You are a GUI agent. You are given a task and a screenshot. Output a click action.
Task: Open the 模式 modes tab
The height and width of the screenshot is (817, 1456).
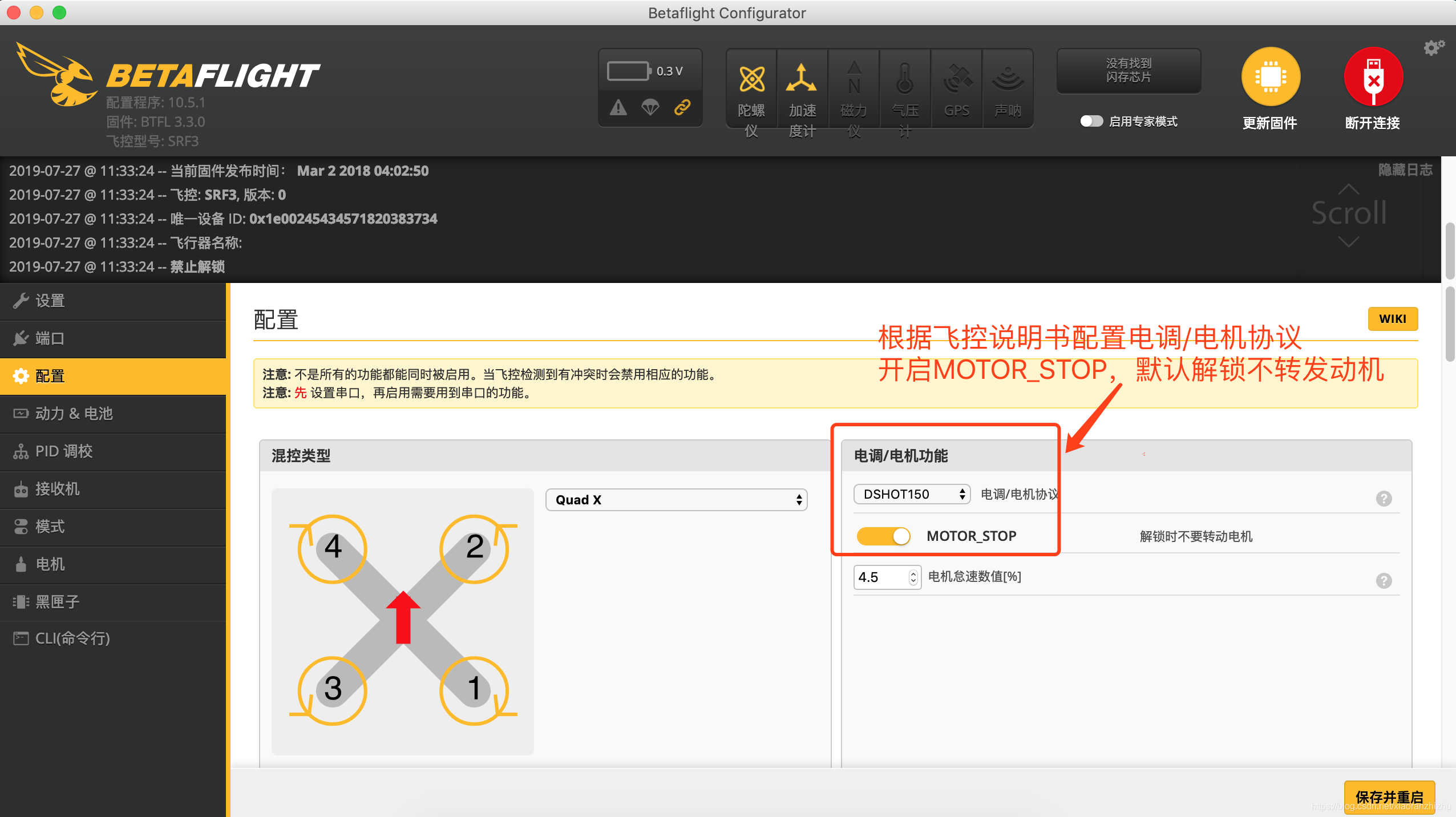click(x=113, y=527)
